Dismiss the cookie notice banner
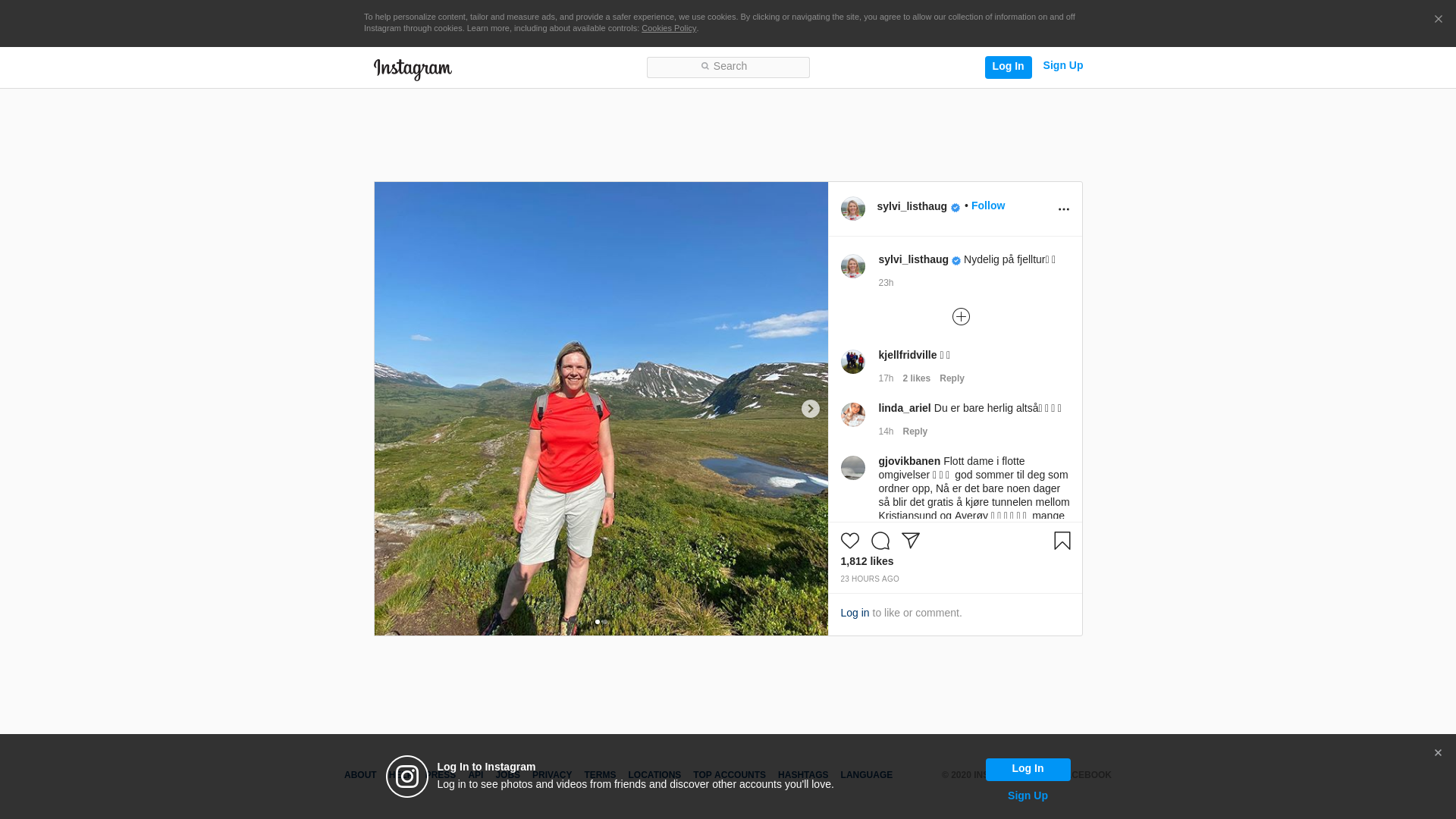This screenshot has width=1456, height=819. point(1438,19)
